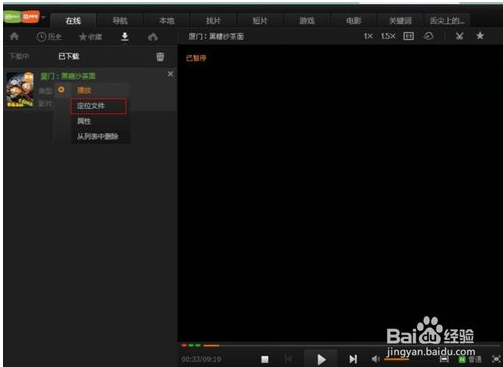Viewport: 503px width, 367px height.
Task: Play the paused video
Action: click(x=321, y=359)
